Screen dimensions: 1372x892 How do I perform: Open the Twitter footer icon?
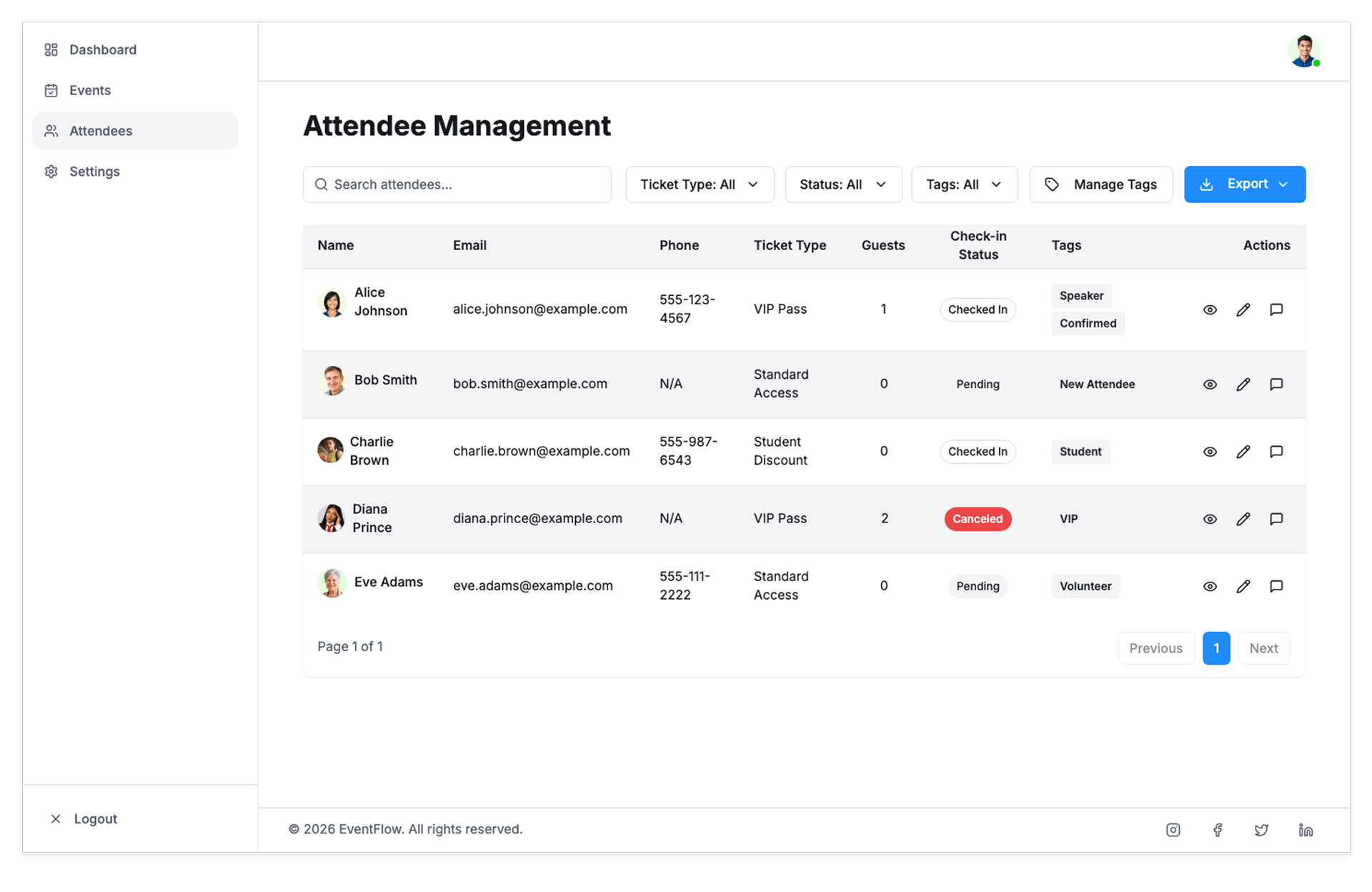[x=1261, y=830]
